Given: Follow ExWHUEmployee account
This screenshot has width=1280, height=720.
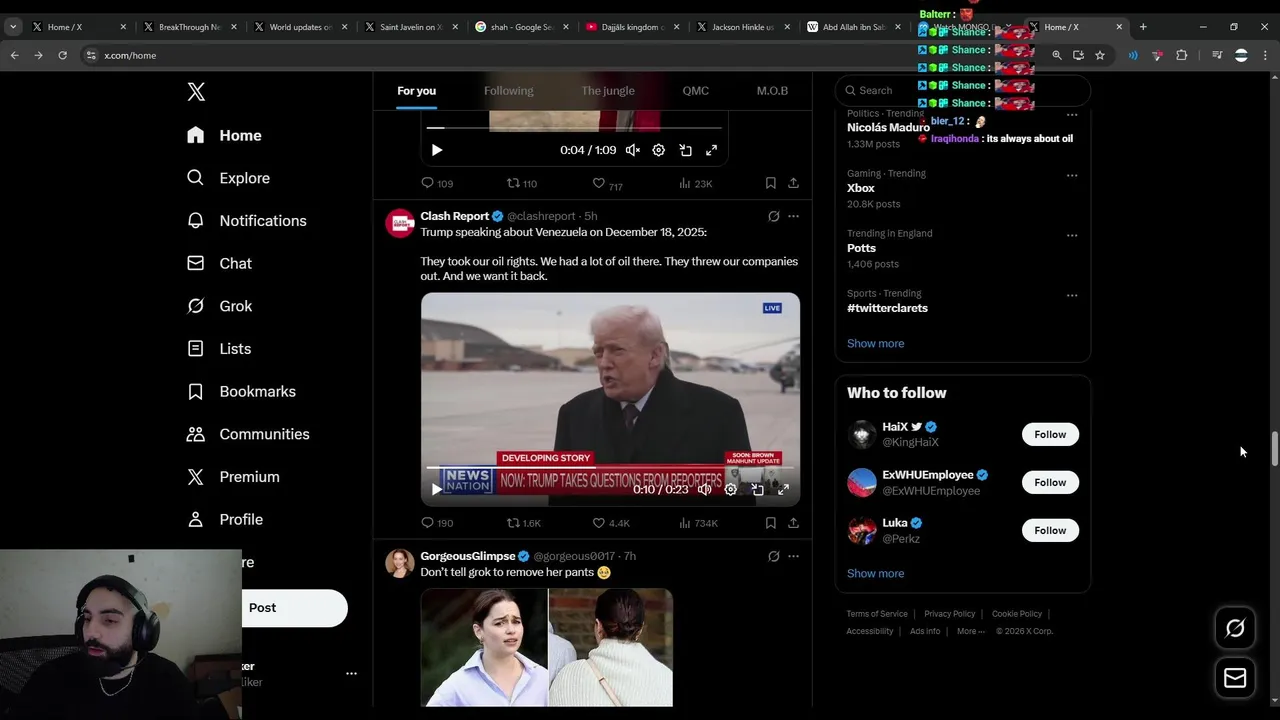Looking at the screenshot, I should 1050,482.
